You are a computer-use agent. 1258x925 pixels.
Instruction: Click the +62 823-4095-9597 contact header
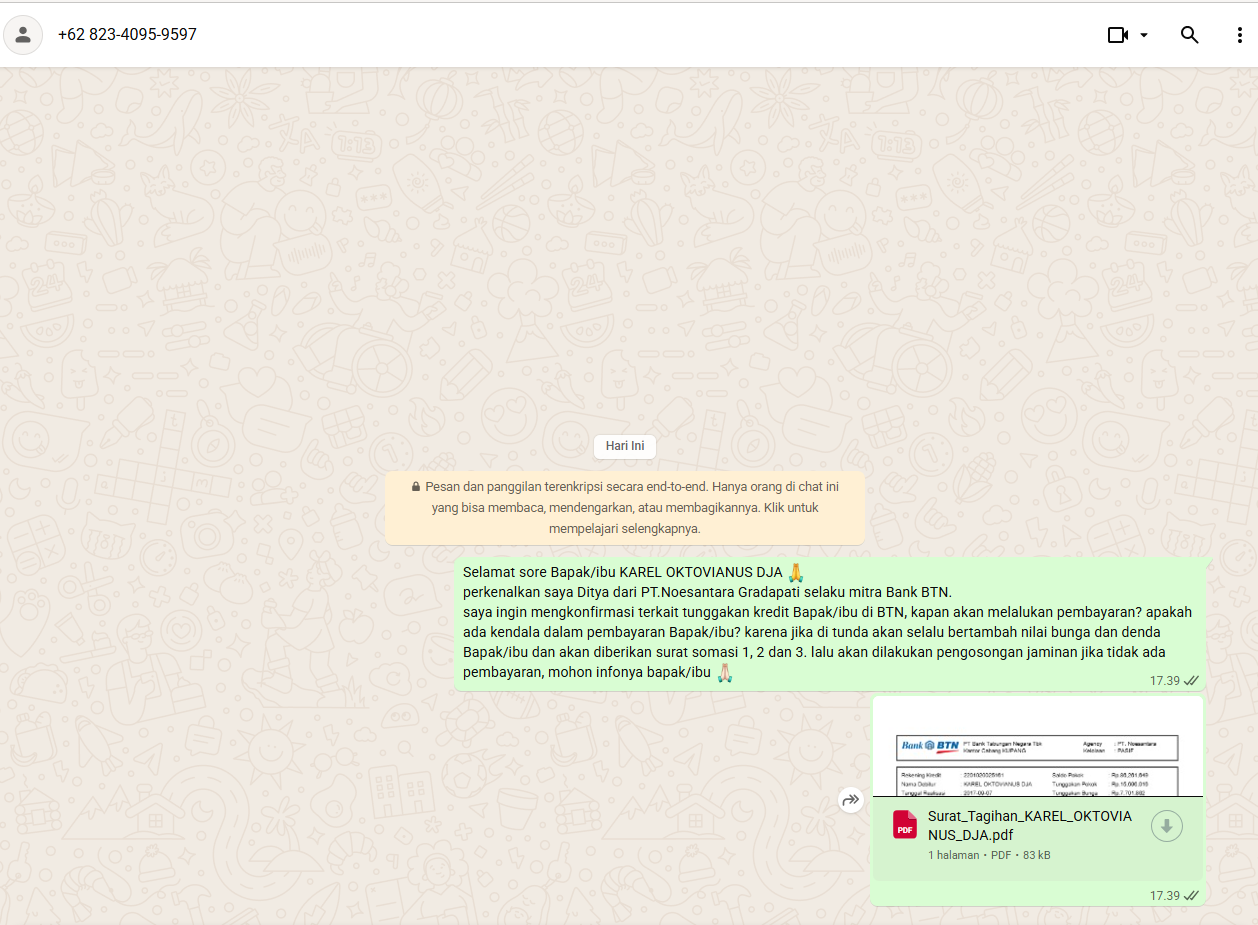coord(127,35)
